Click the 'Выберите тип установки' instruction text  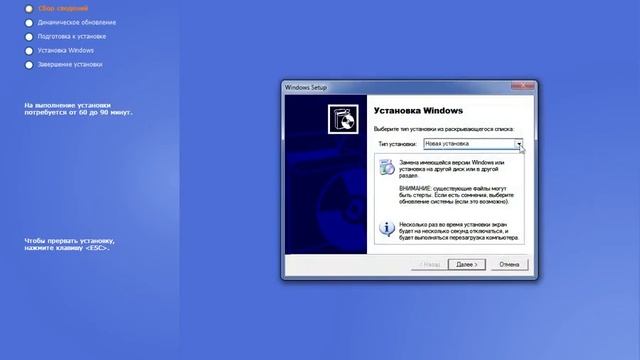tap(444, 129)
